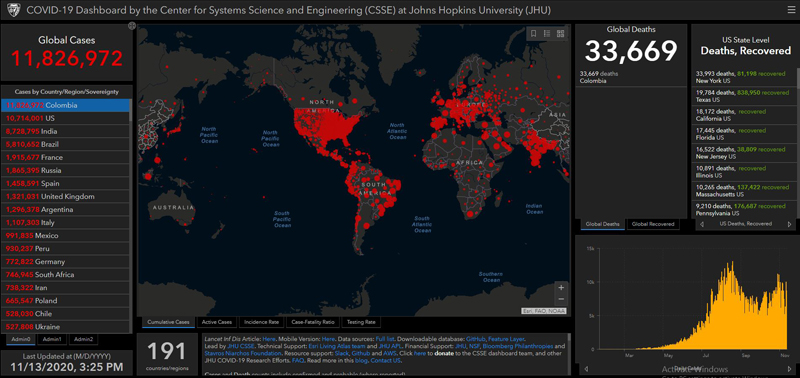Select the Admin1 tab
800x378 pixels.
coord(52,339)
